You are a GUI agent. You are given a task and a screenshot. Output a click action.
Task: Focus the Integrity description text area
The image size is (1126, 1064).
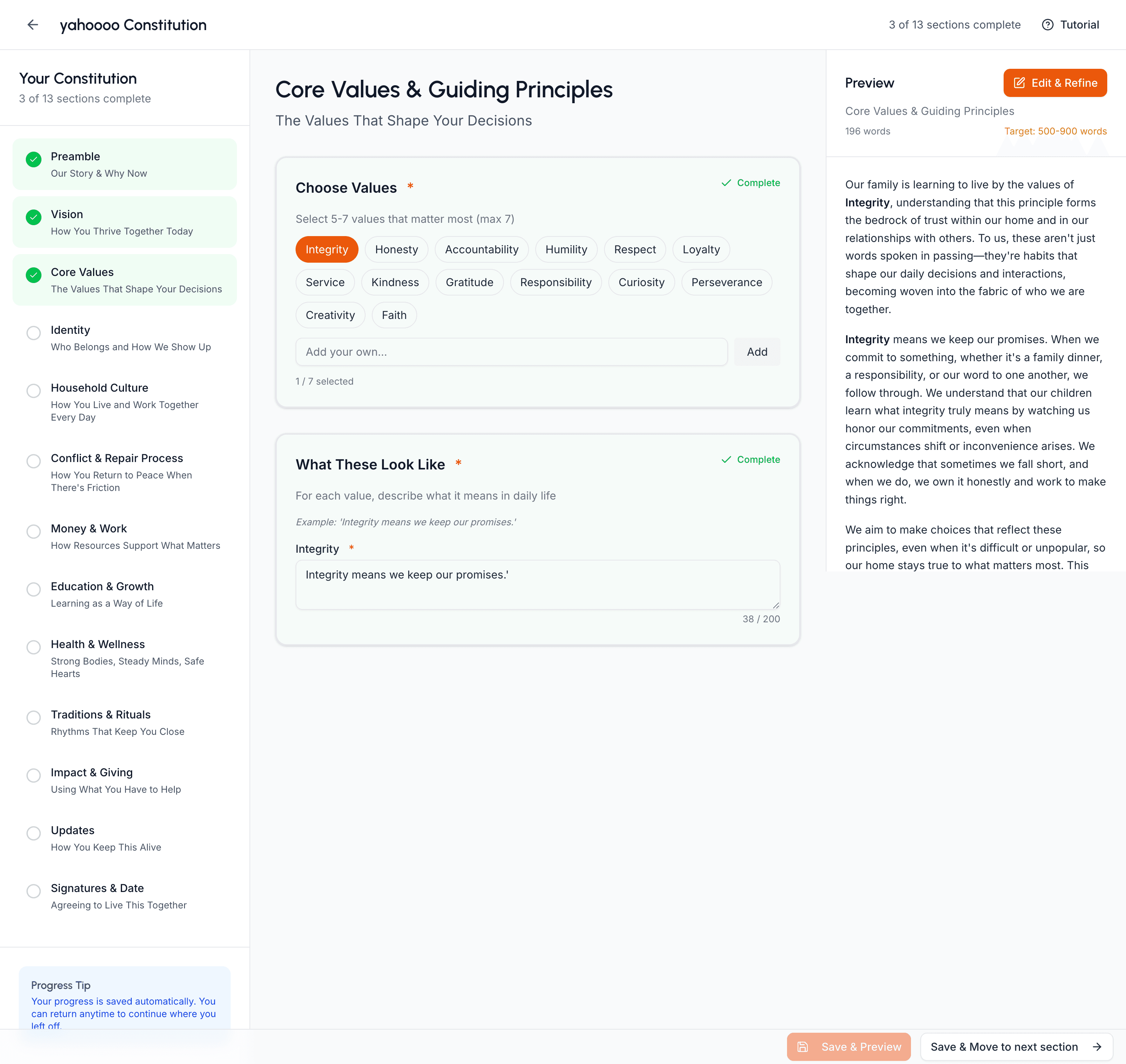538,585
